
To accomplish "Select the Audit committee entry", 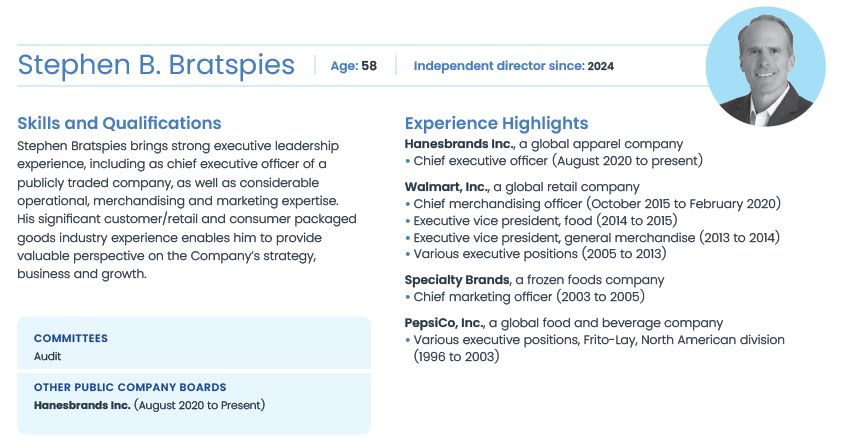I will (x=48, y=355).
